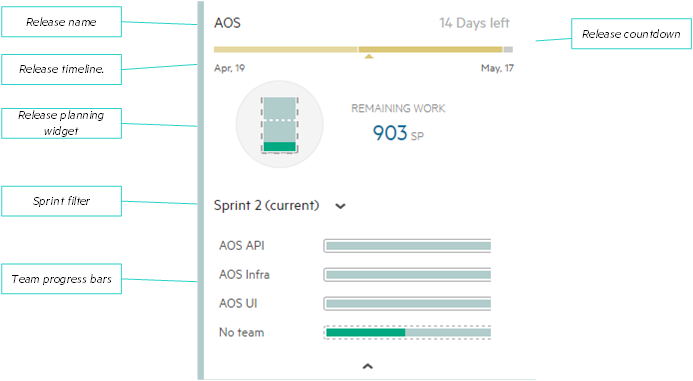
Task: Click the current-date triangle marker on timeline
Action: pos(369,56)
